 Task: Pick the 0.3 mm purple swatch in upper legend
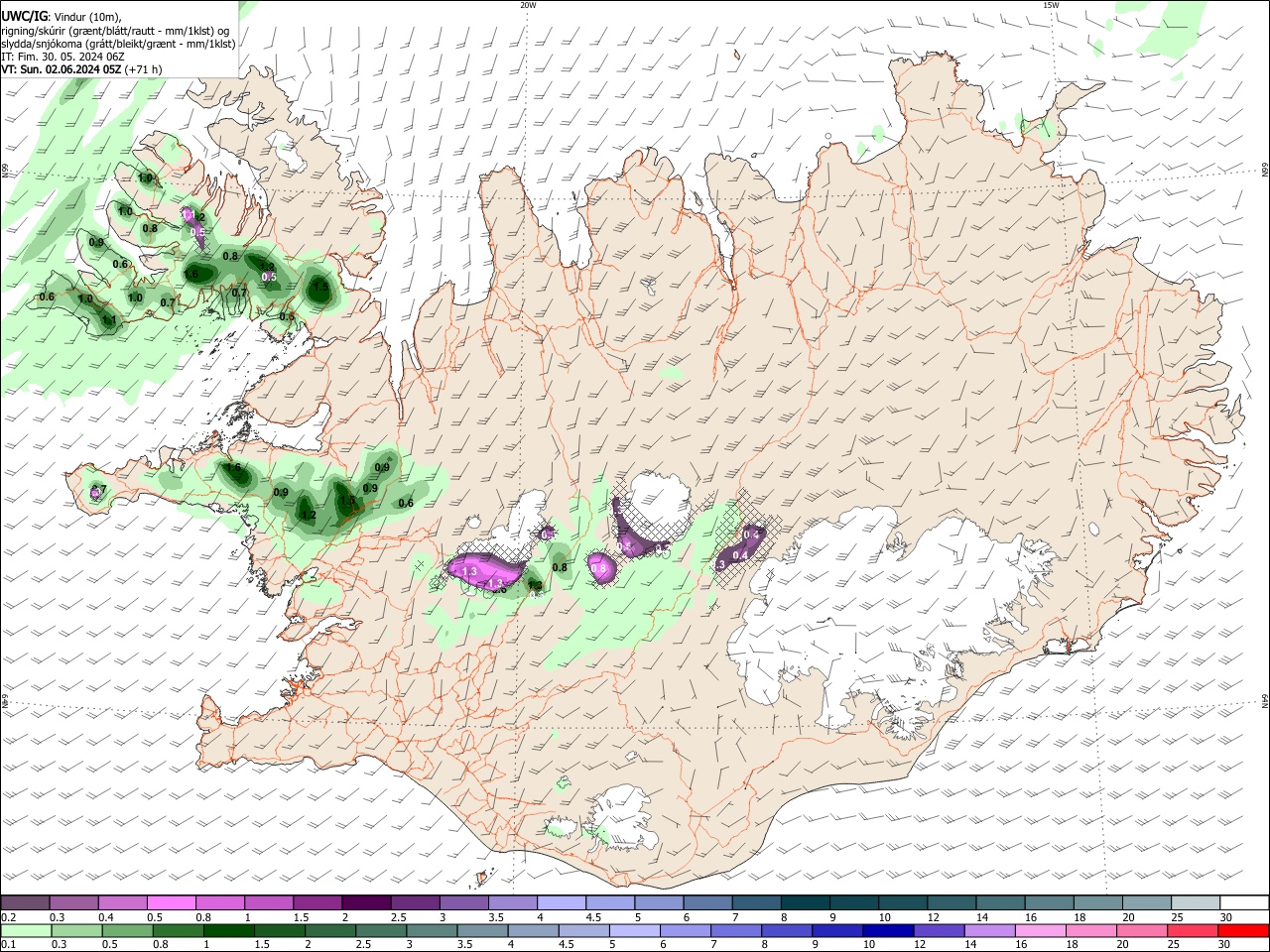coord(74,902)
